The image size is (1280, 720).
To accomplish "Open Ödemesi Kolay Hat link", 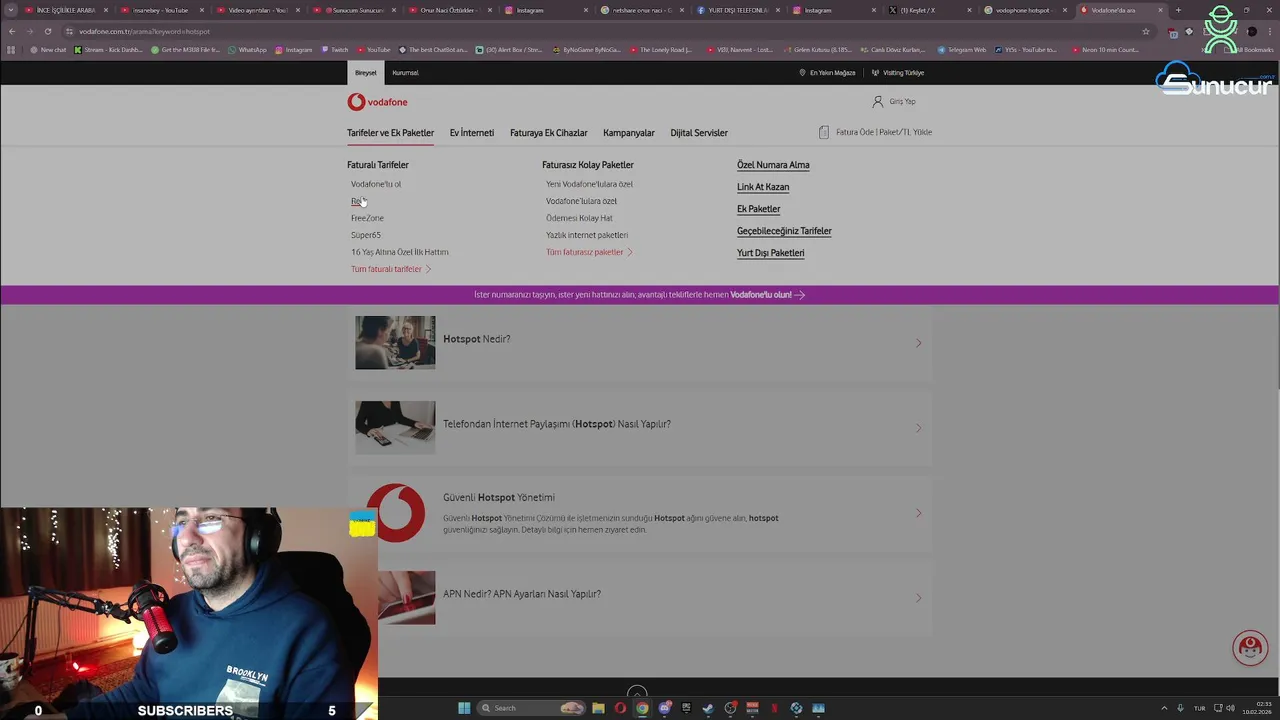I will pos(579,218).
